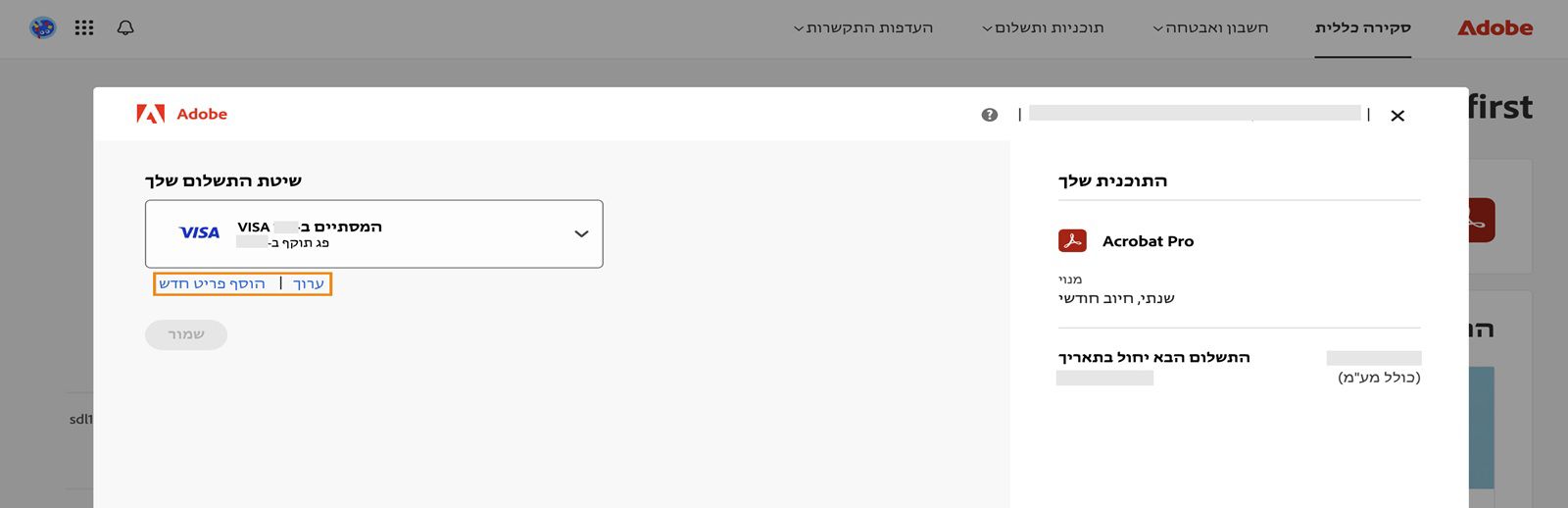Click the VISA card logo
1568x508 pixels.
[200, 232]
